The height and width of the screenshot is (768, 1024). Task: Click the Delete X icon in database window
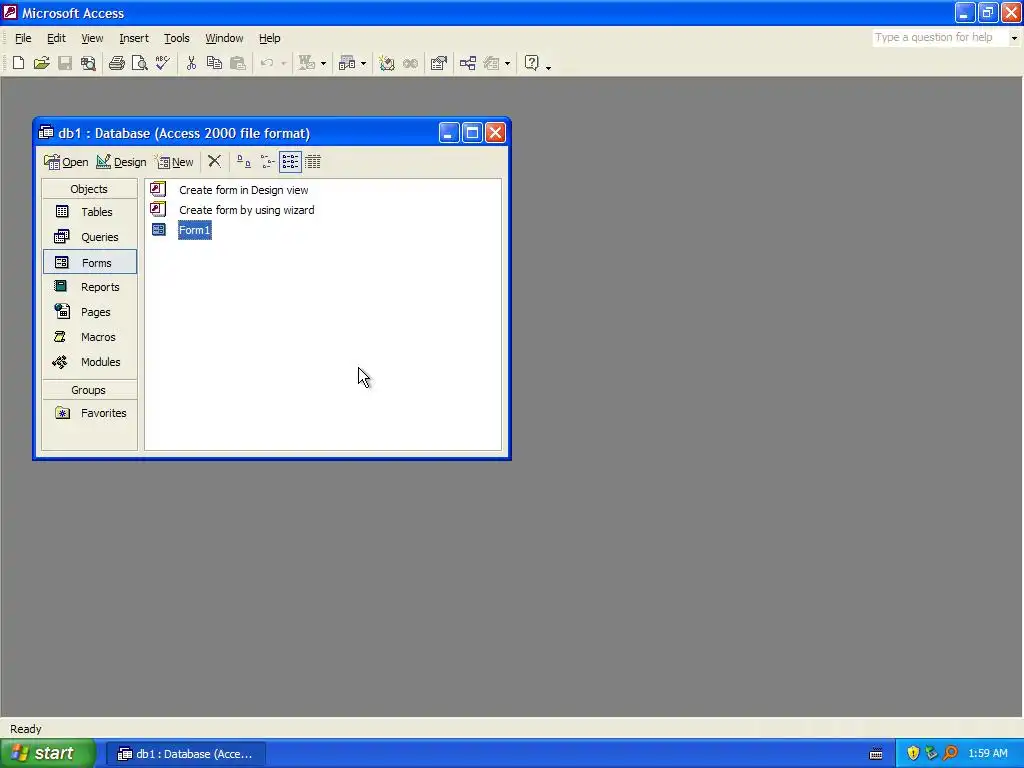pyautogui.click(x=214, y=161)
